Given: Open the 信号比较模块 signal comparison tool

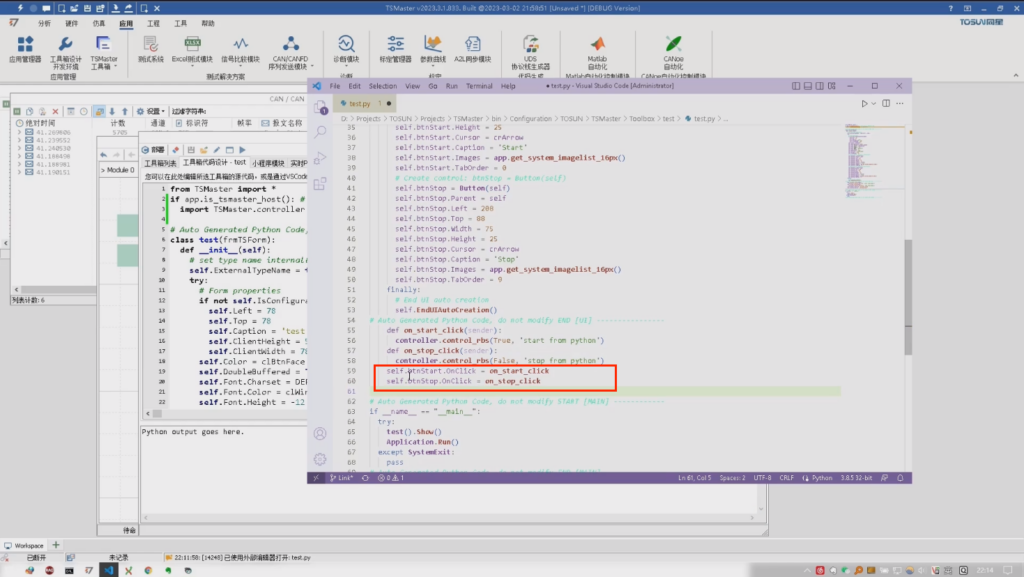Looking at the screenshot, I should pyautogui.click(x=239, y=48).
